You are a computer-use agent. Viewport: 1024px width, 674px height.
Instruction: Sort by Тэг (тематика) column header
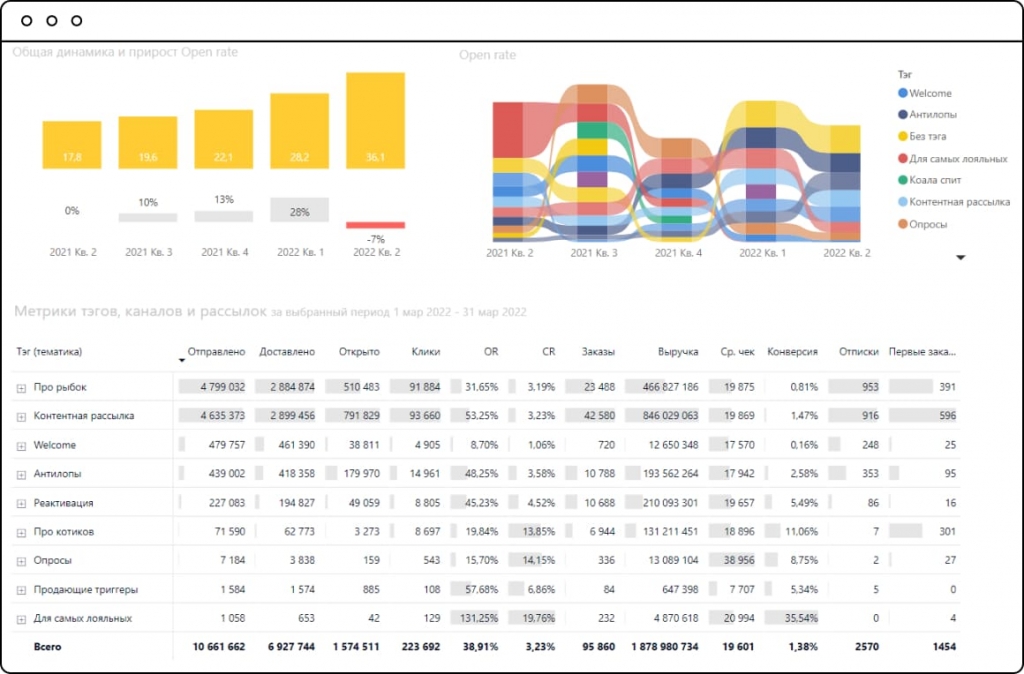tap(49, 351)
